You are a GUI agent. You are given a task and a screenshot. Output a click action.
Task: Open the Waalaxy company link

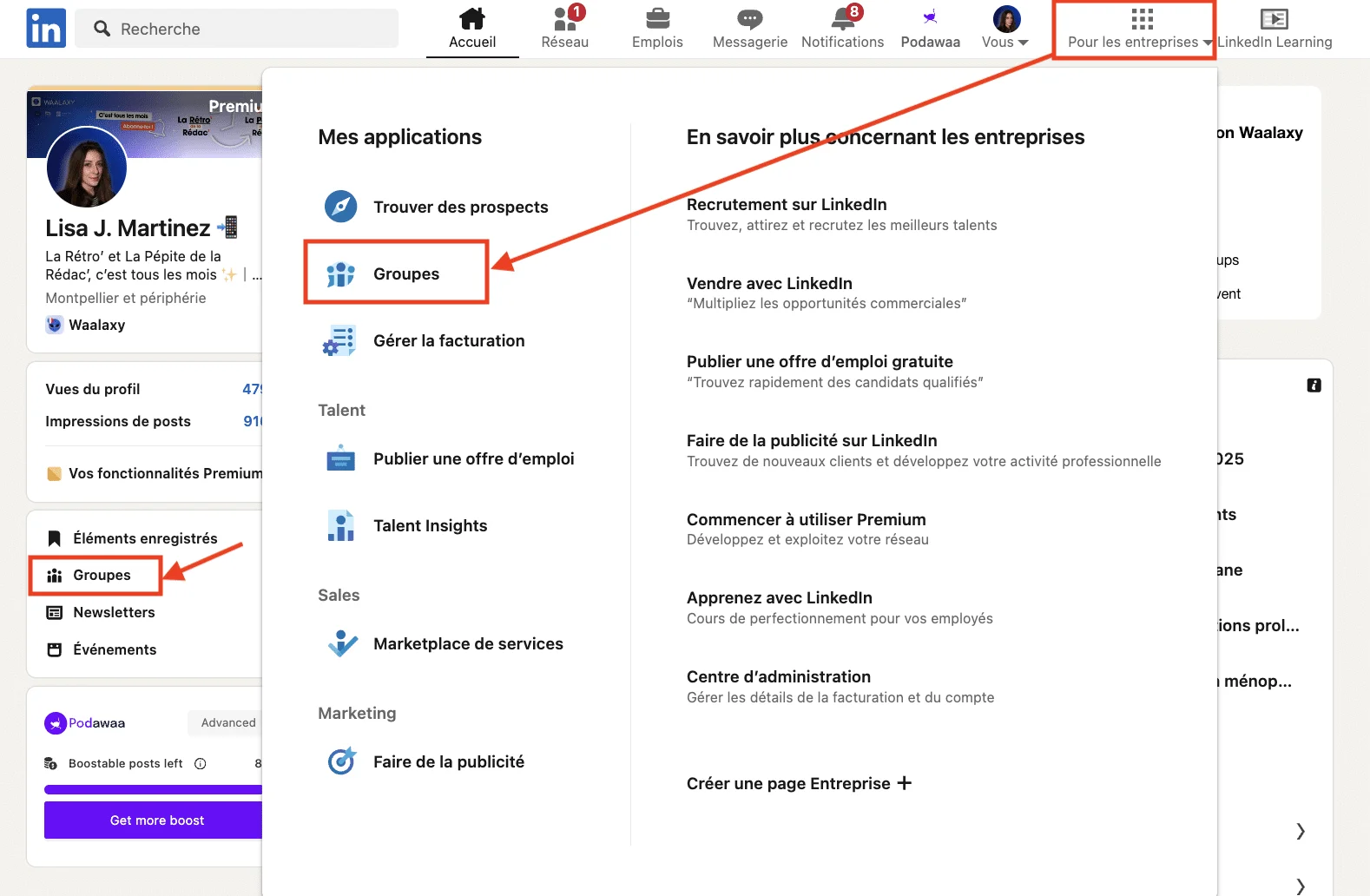(96, 325)
